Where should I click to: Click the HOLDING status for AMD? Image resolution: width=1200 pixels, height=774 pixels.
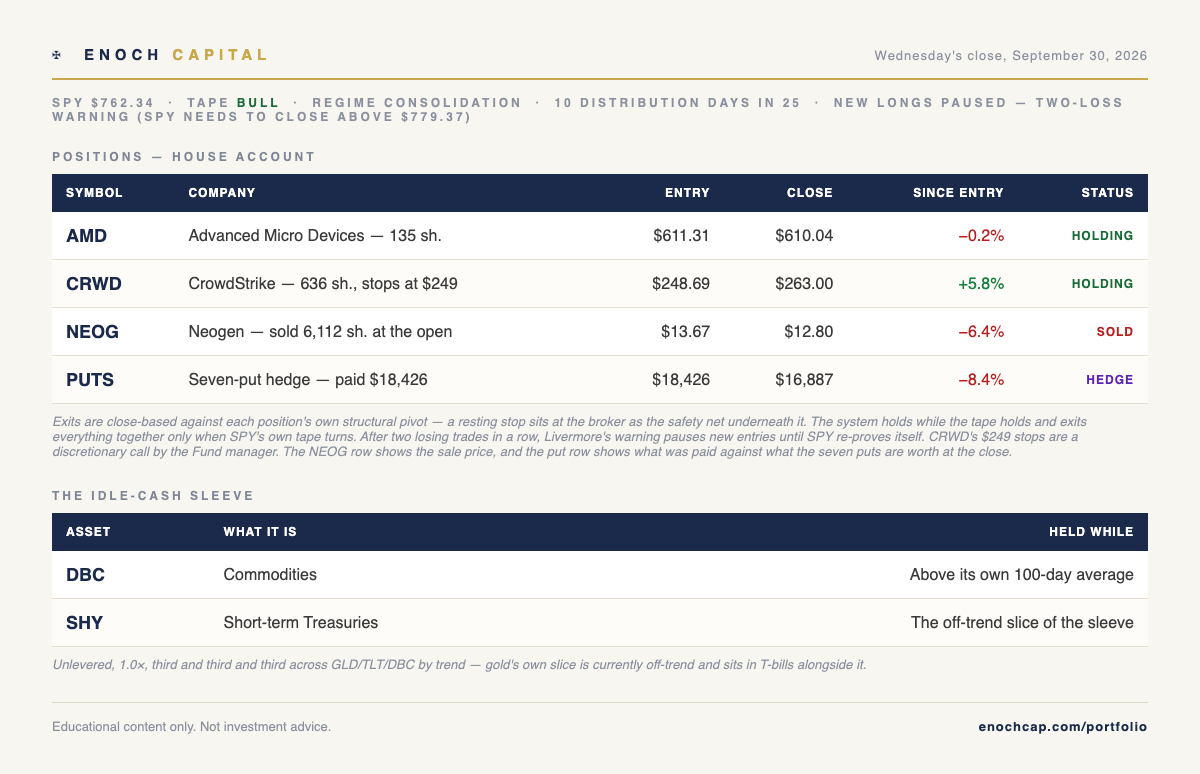coord(1103,236)
